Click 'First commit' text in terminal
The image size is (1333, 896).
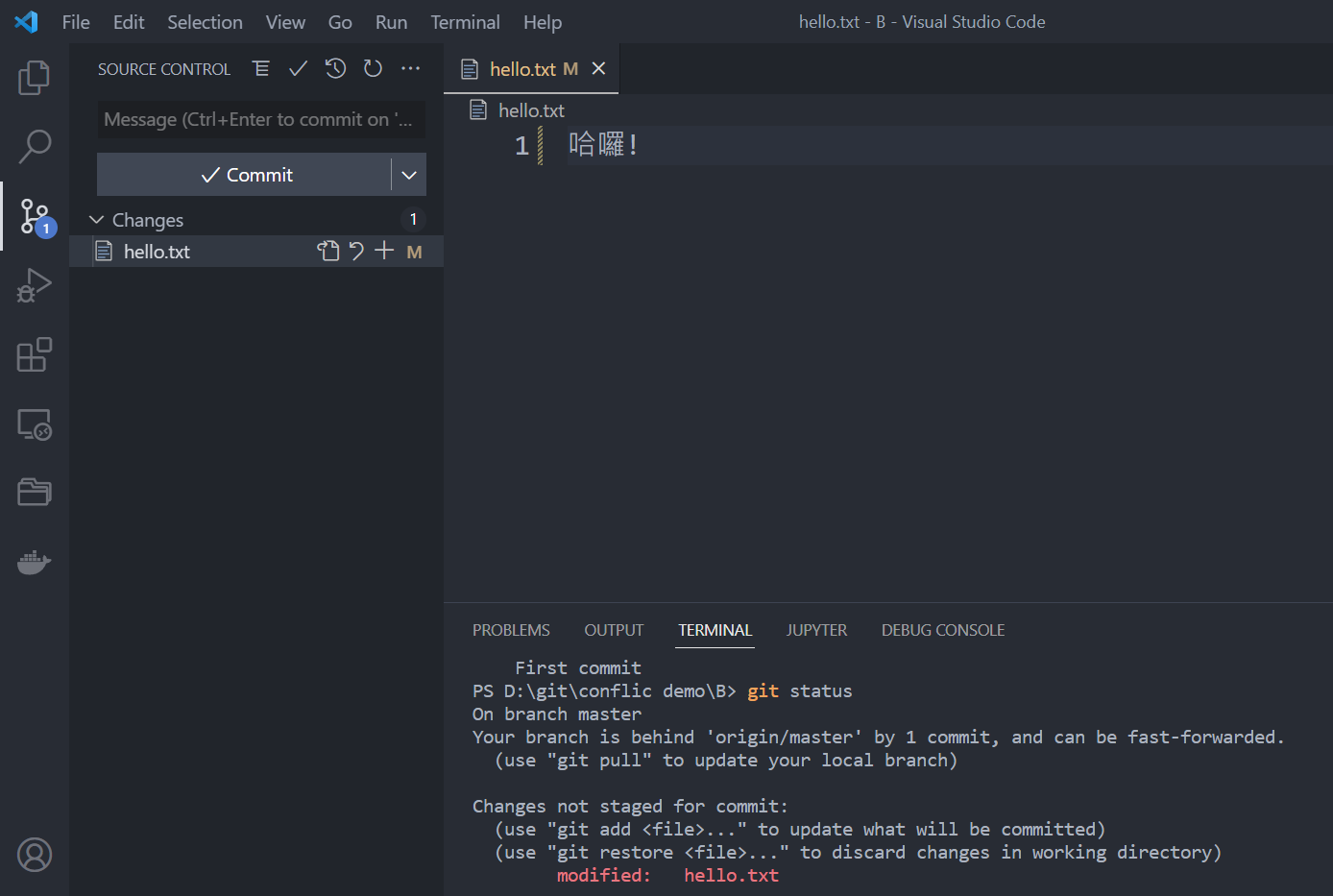click(578, 667)
